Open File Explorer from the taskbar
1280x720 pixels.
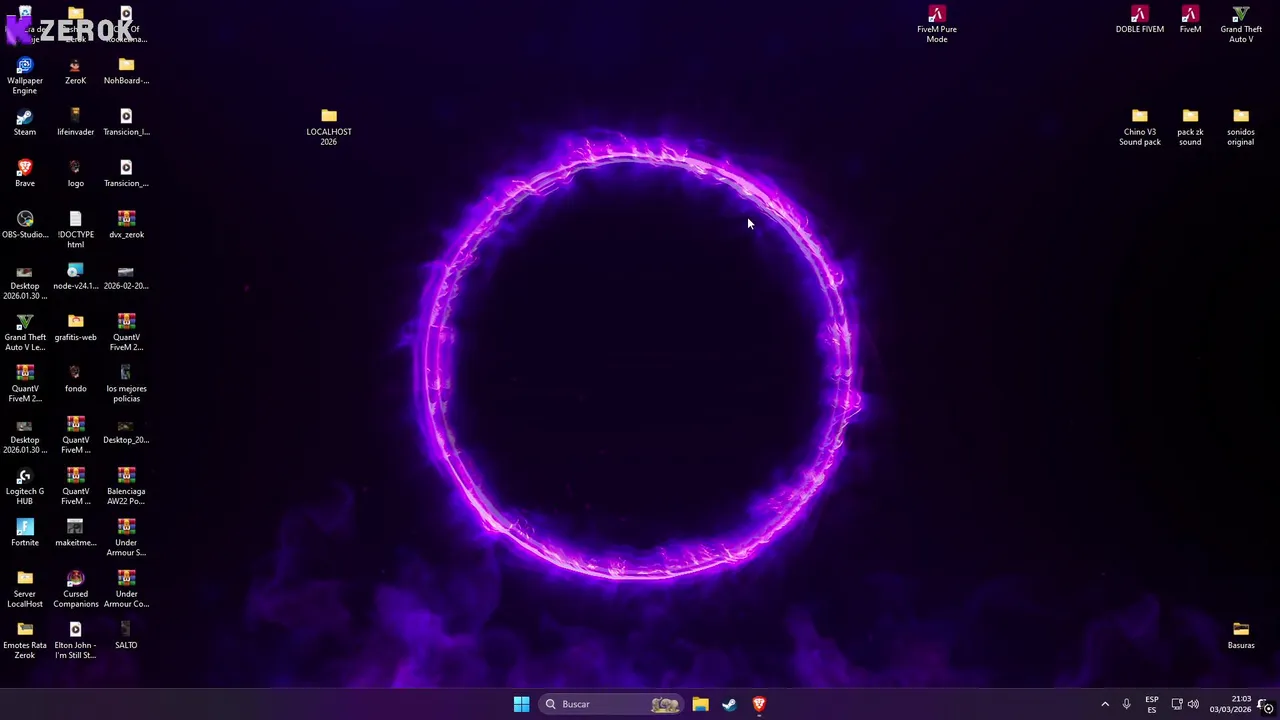700,704
